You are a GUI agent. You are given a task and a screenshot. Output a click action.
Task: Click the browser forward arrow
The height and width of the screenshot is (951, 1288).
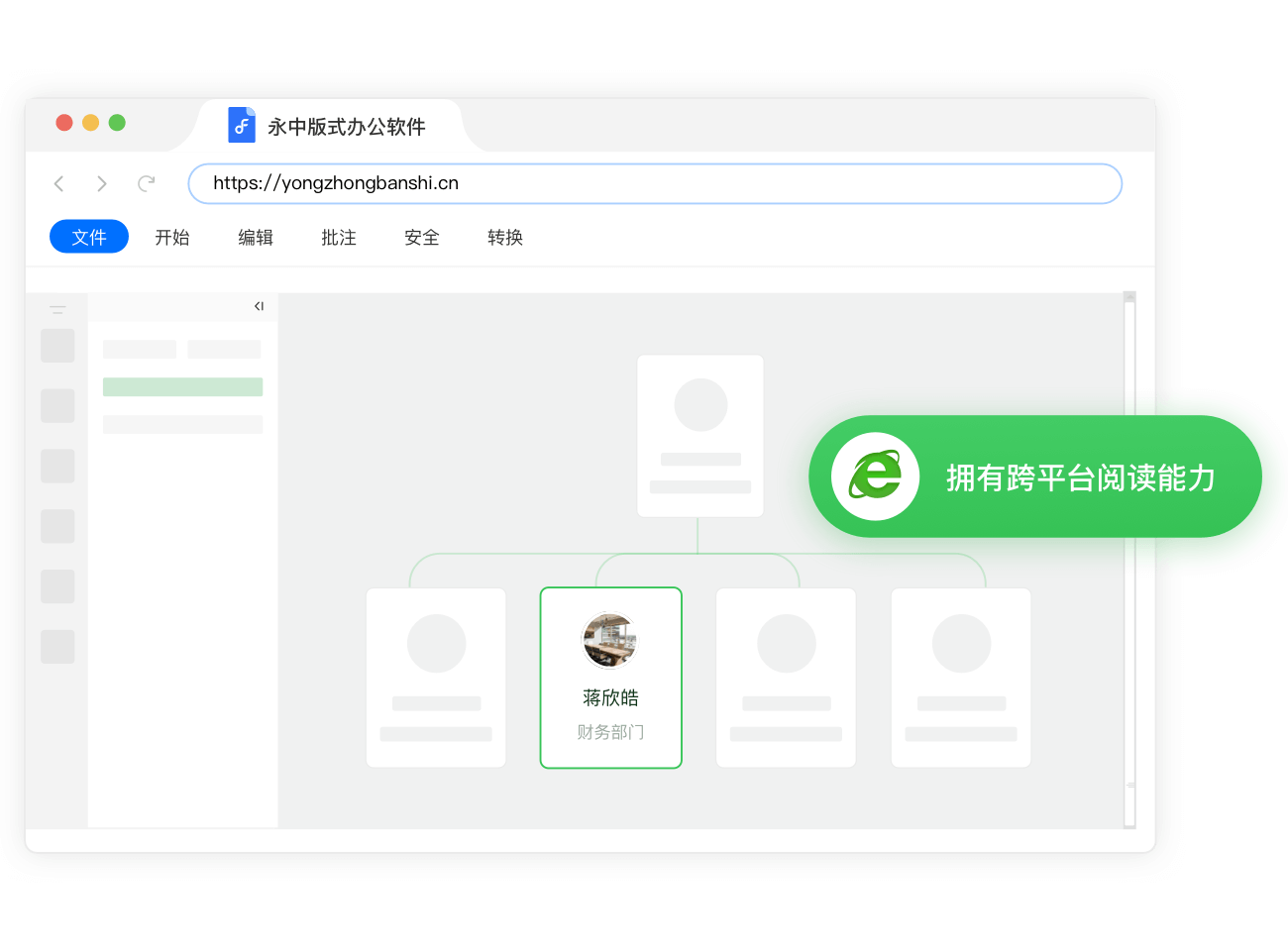tap(102, 183)
